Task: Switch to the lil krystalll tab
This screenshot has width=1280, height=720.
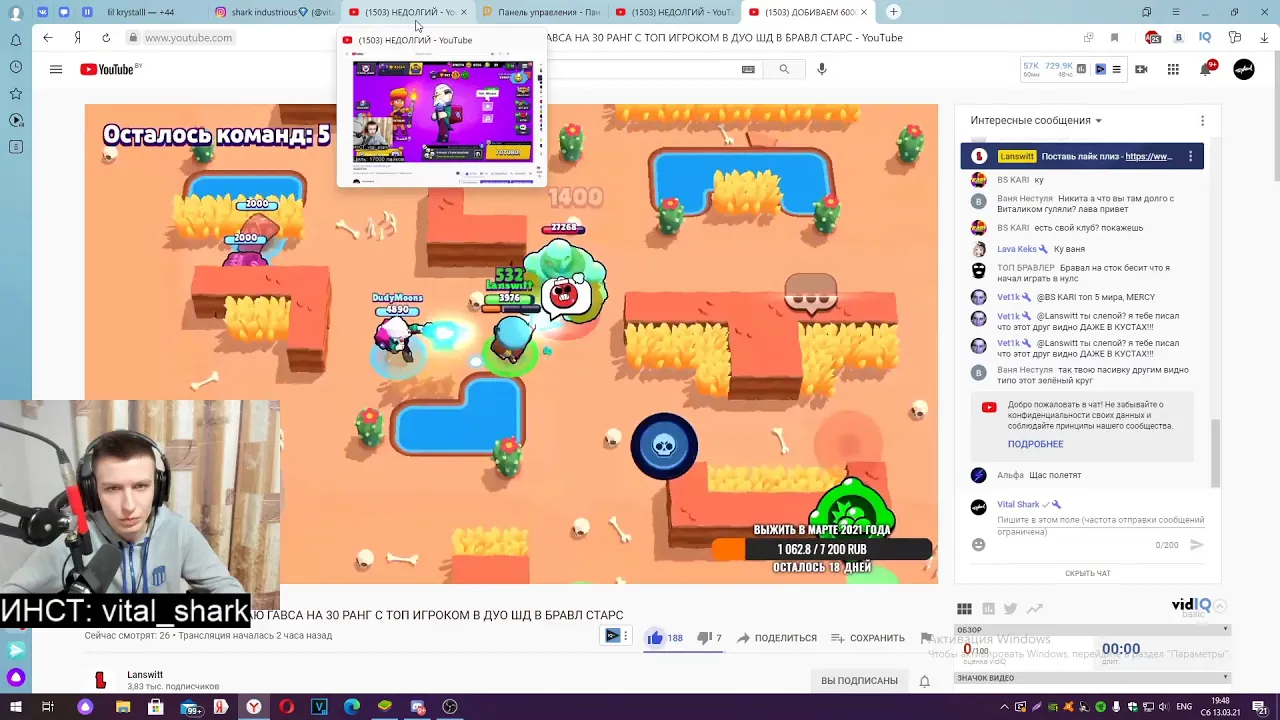Action: tap(140, 12)
